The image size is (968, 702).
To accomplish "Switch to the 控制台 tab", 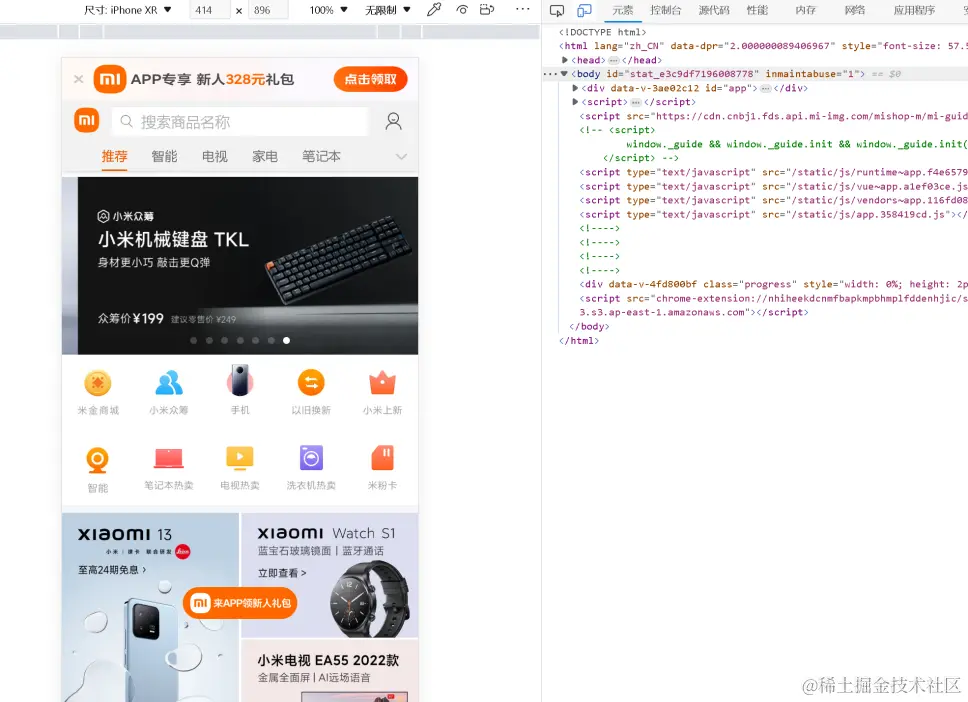I will [x=666, y=10].
